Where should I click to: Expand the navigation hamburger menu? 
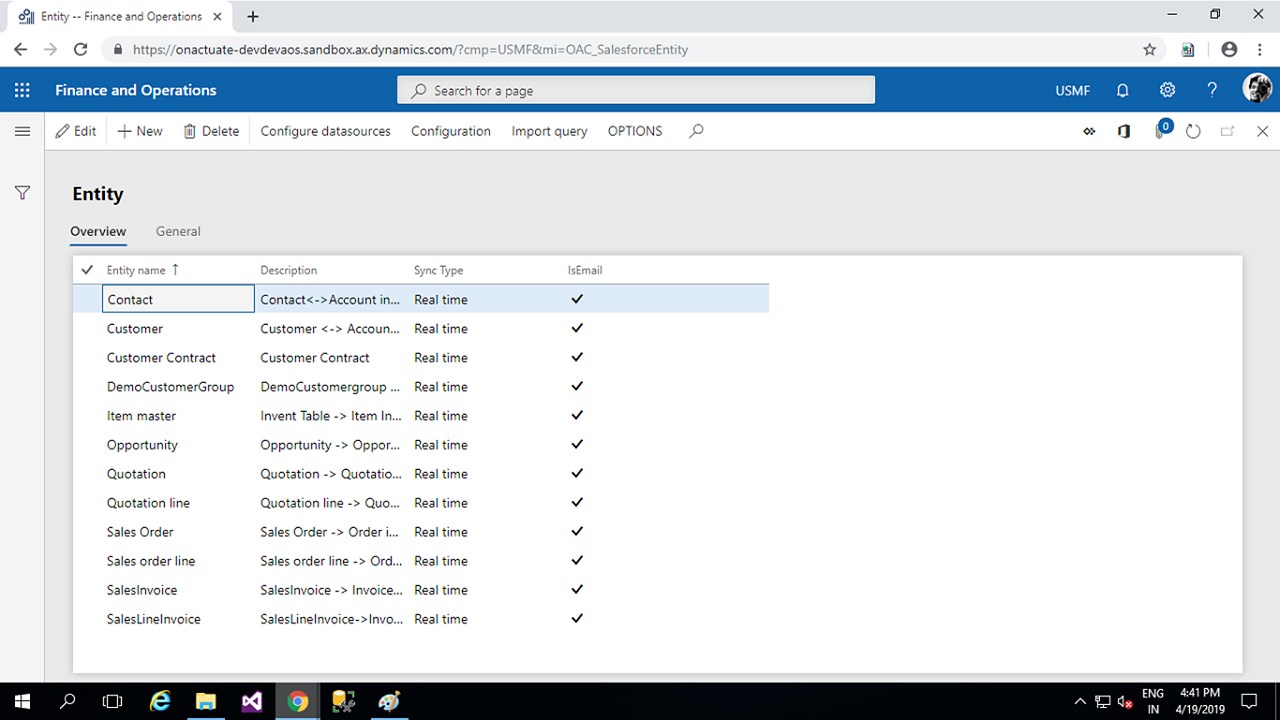pyautogui.click(x=22, y=131)
